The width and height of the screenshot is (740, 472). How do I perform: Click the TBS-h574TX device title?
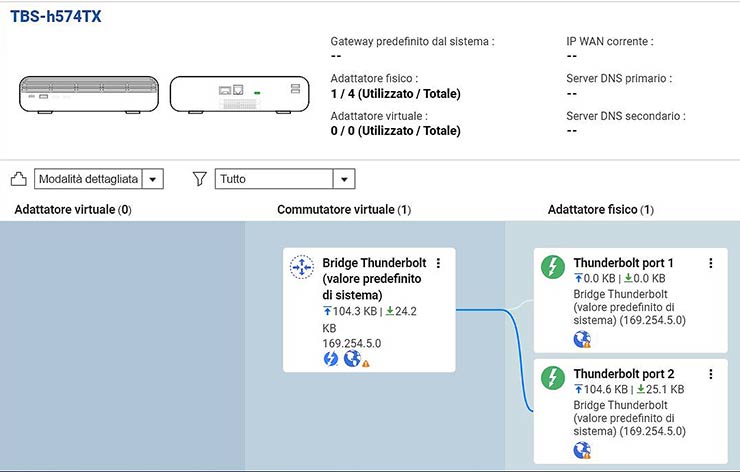(x=55, y=17)
